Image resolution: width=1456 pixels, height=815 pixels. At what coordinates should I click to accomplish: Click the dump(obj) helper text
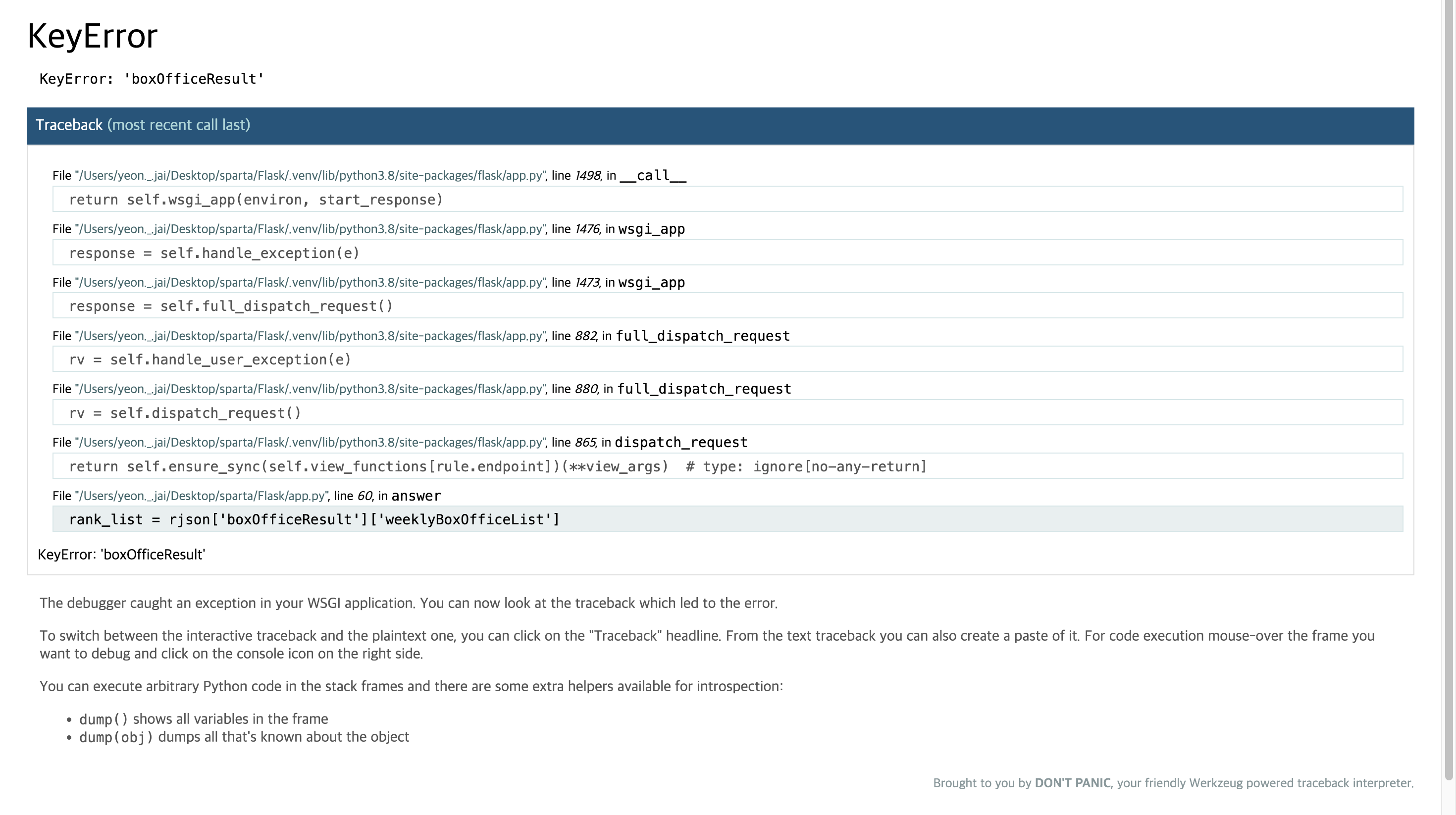tap(116, 737)
